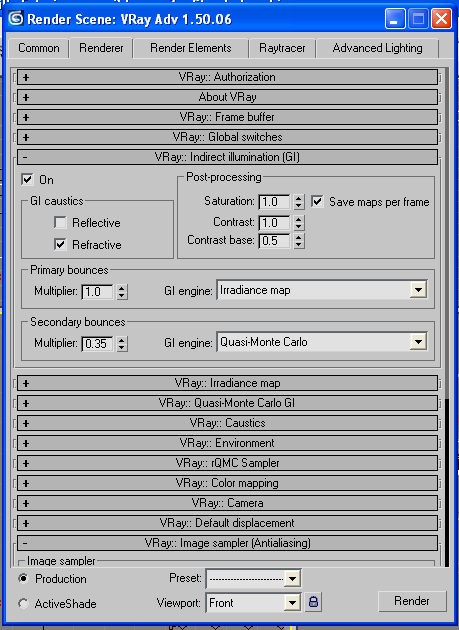
Task: Open the Raytracer tab
Action: tap(282, 48)
